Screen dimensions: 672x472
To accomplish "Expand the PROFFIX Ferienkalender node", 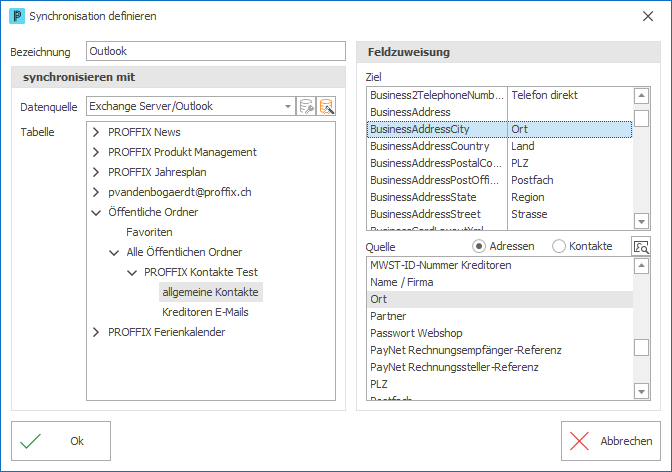I will pyautogui.click(x=96, y=332).
